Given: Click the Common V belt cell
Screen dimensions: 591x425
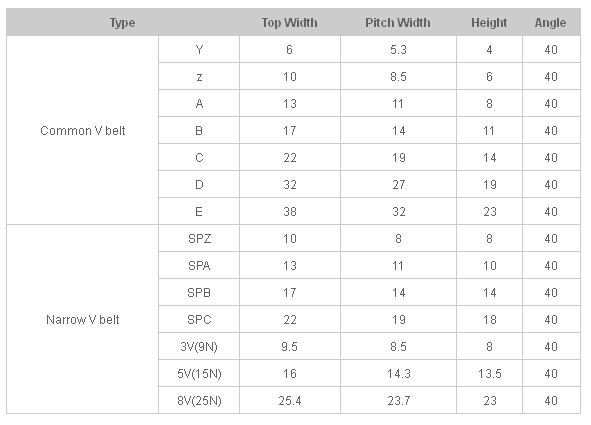Looking at the screenshot, I should (83, 130).
